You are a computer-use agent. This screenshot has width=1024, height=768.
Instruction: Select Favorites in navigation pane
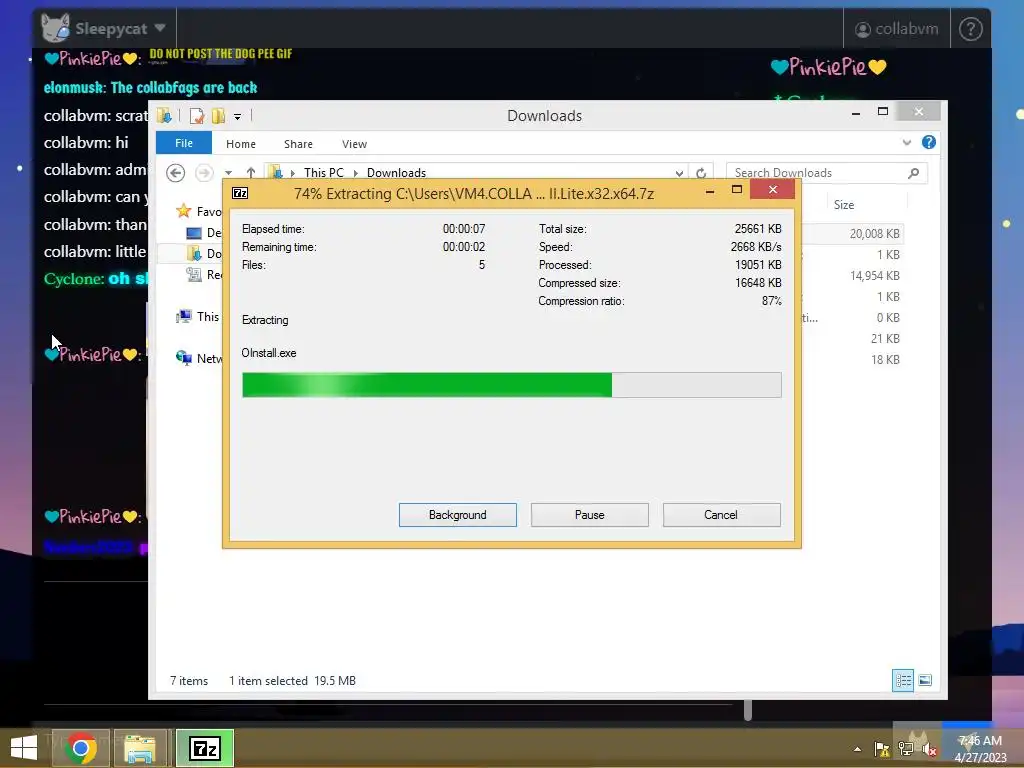tap(199, 211)
